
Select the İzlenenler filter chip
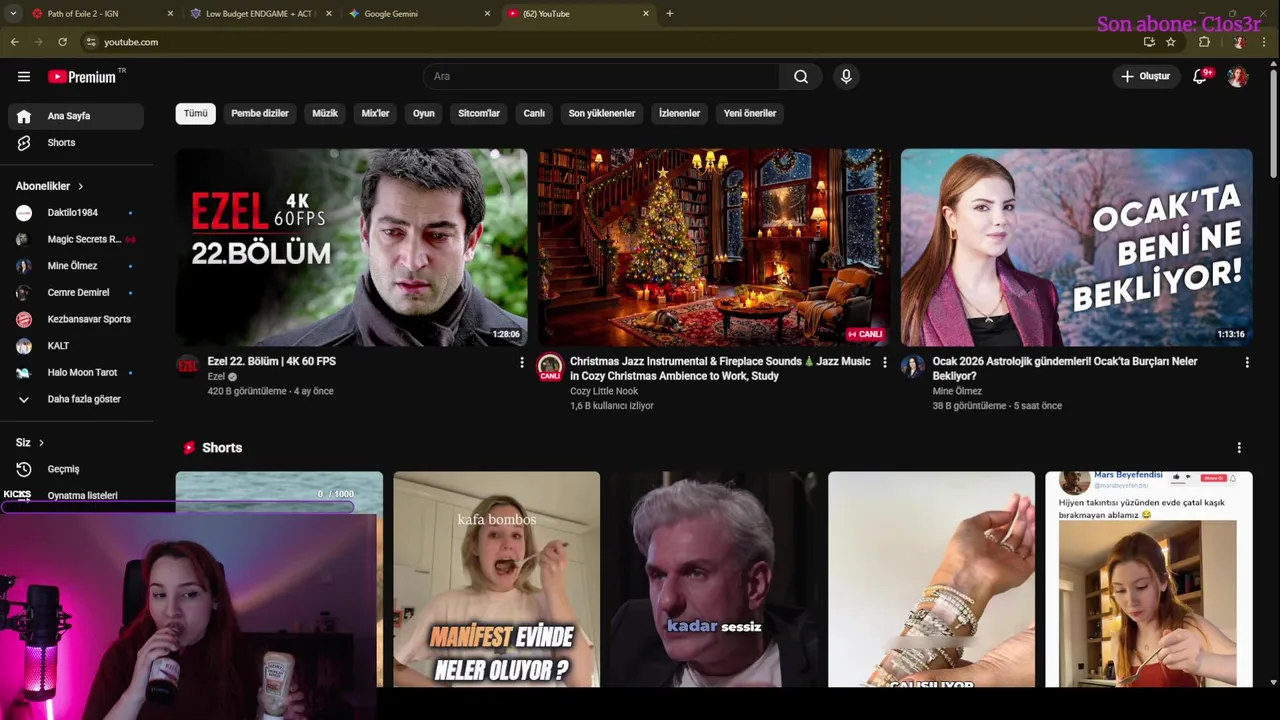[679, 113]
